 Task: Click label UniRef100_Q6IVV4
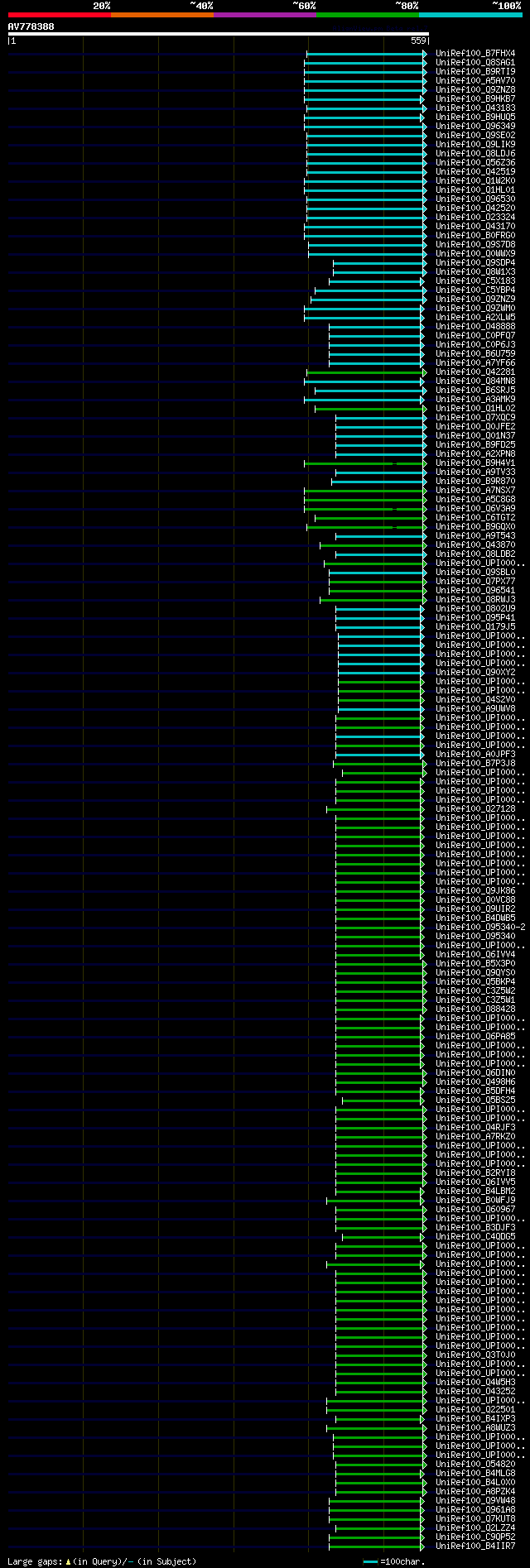coord(475,955)
